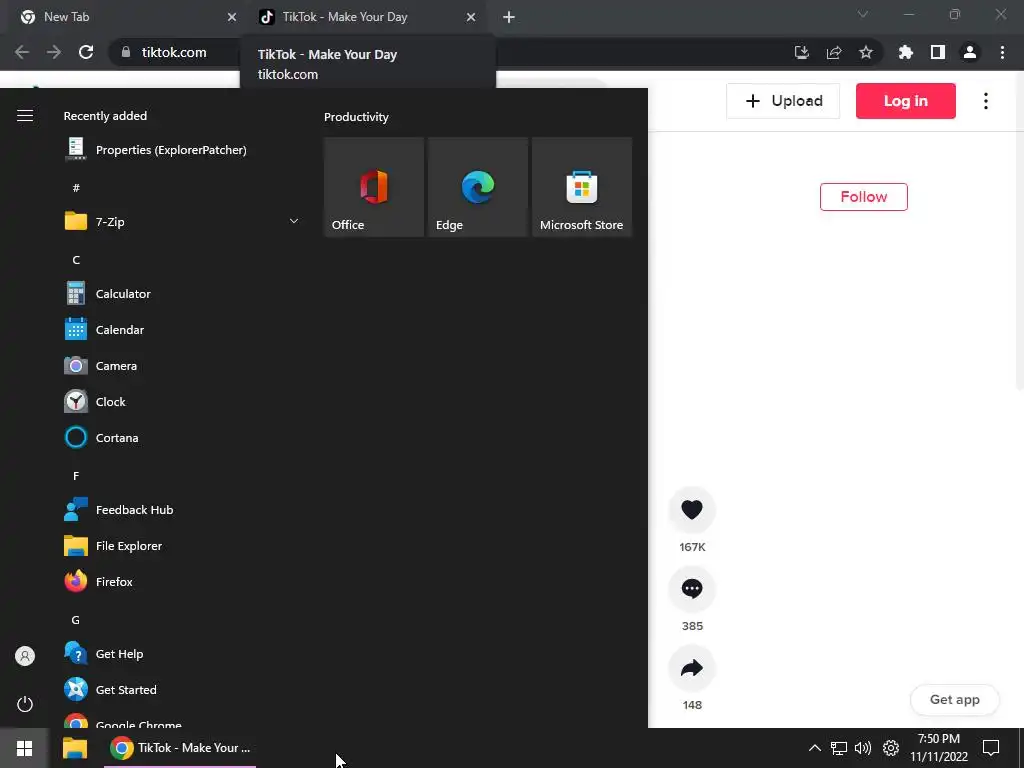1024x768 pixels.
Task: Open the Power options in Start
Action: (x=25, y=704)
